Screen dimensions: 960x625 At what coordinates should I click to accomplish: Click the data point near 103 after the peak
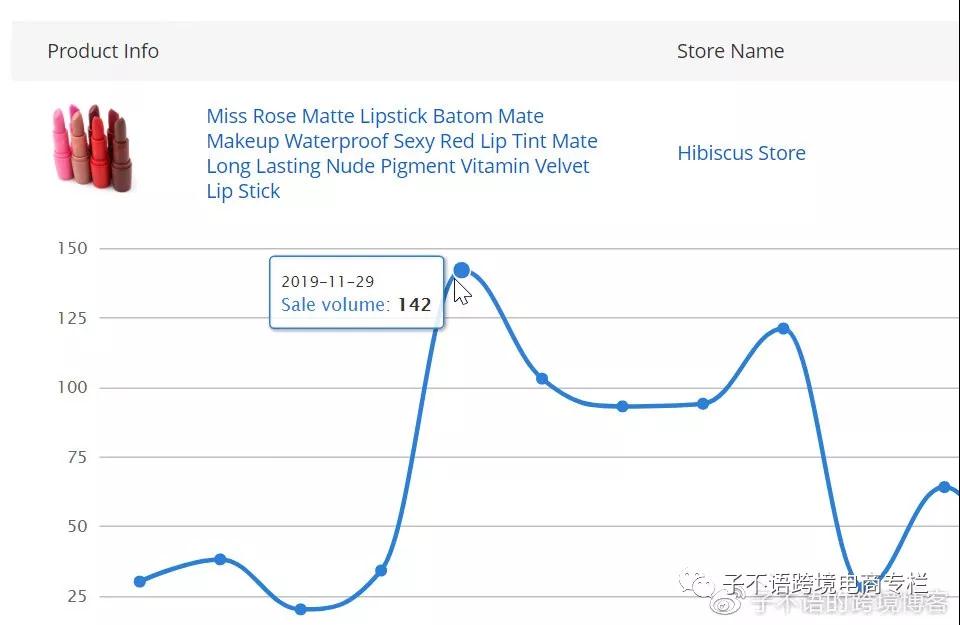[x=542, y=379]
